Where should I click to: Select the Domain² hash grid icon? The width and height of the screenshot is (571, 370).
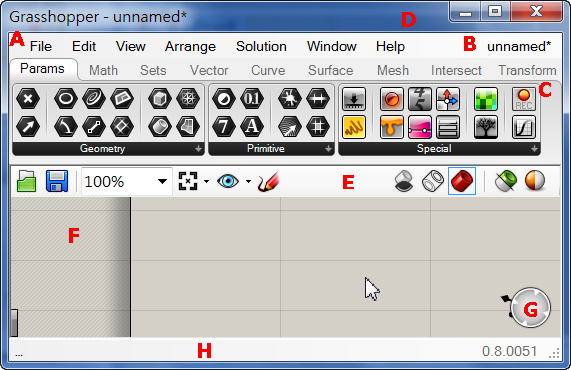[318, 127]
